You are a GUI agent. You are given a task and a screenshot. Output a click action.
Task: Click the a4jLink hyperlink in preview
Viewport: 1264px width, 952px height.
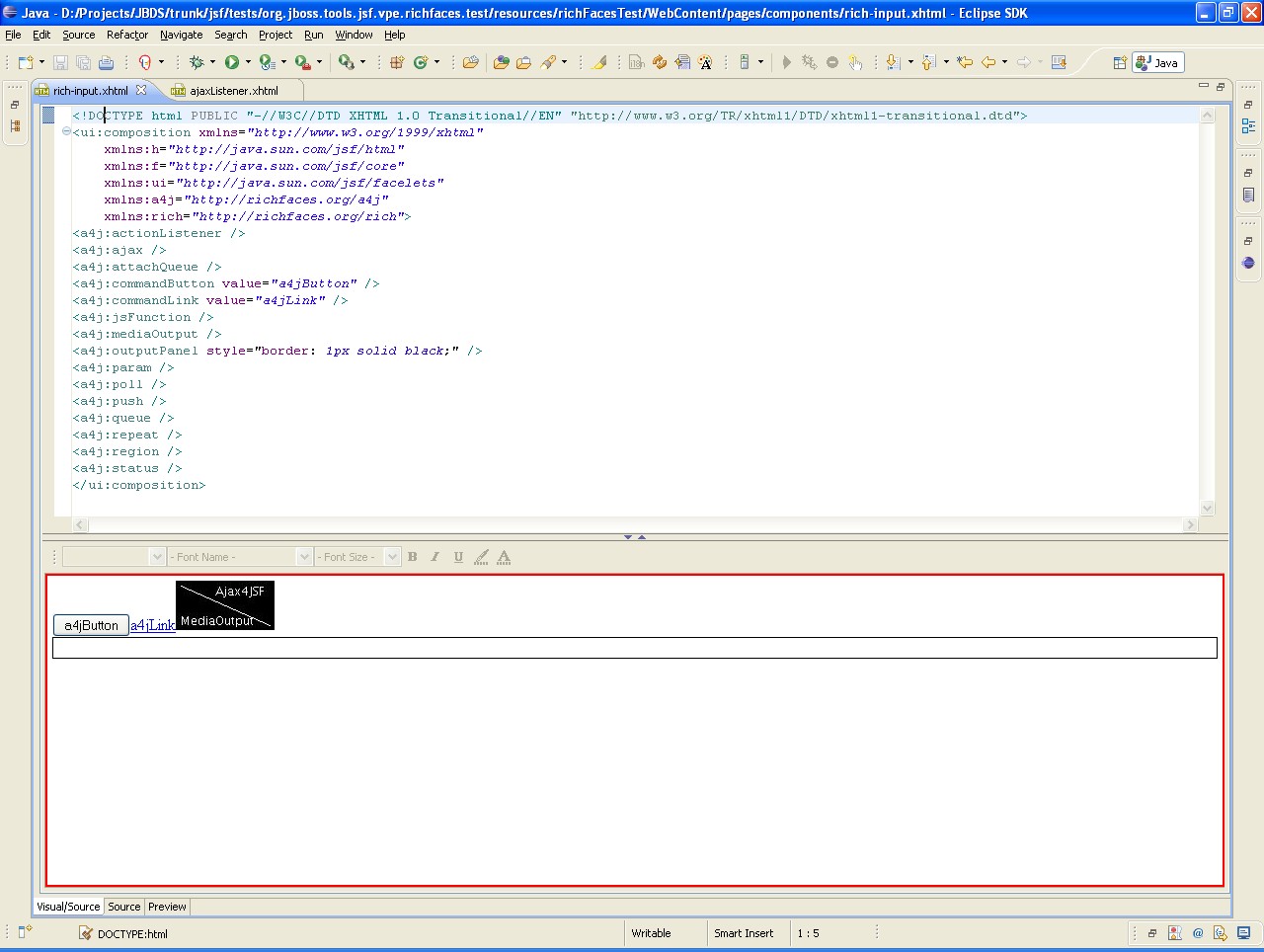click(x=152, y=625)
